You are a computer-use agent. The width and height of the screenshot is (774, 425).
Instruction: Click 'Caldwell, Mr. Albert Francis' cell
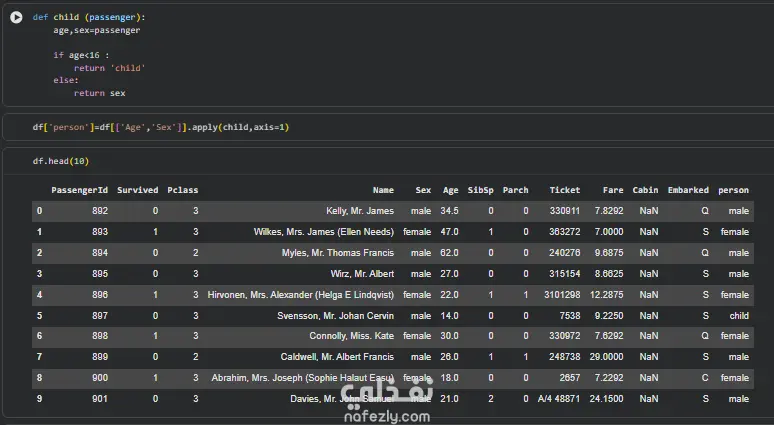tap(337, 356)
